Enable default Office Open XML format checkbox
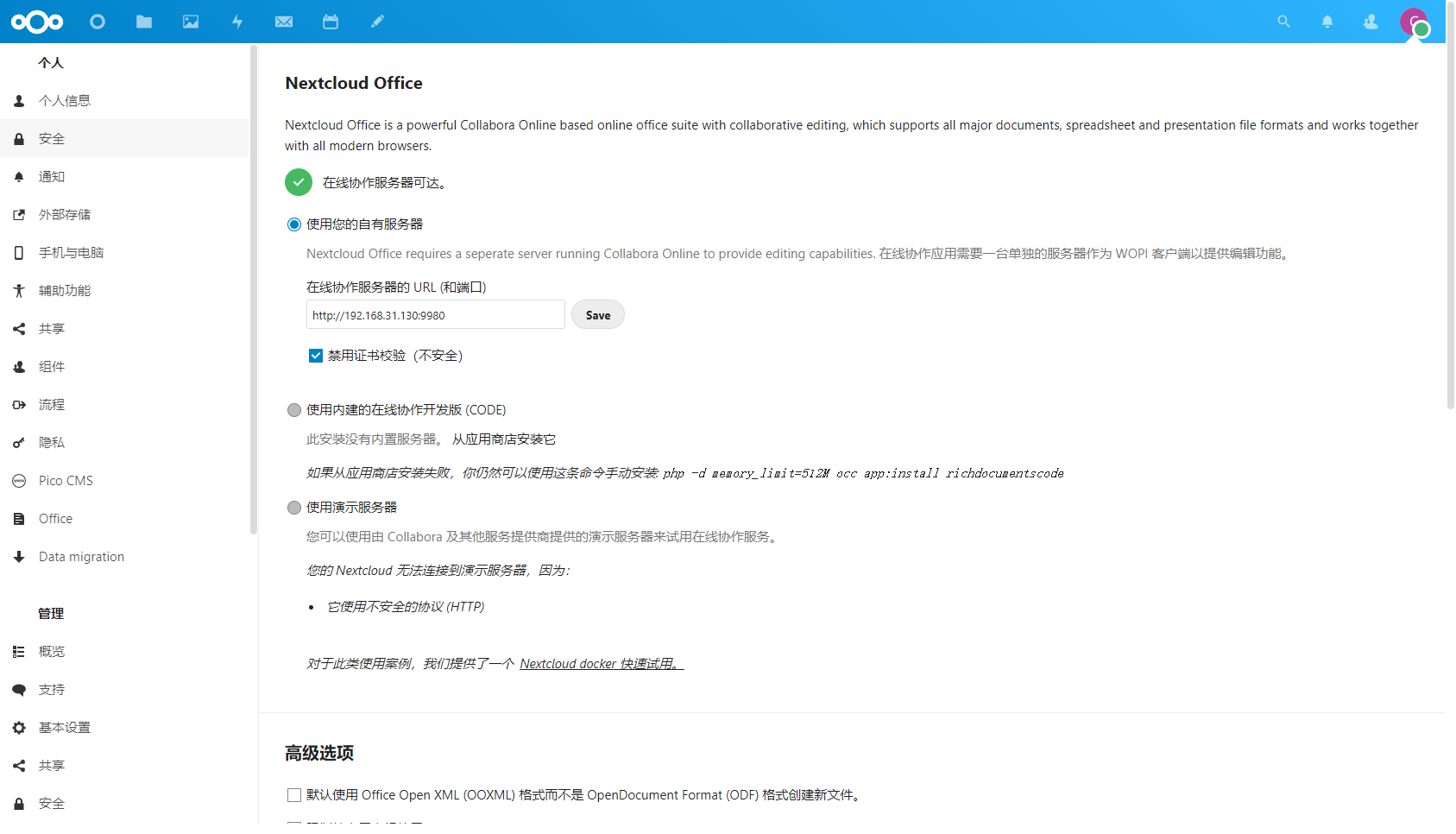 coord(294,795)
